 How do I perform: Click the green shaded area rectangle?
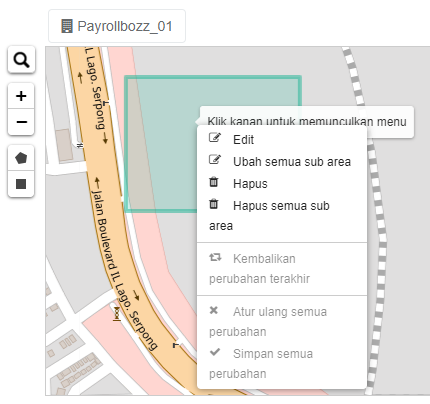coord(160,150)
